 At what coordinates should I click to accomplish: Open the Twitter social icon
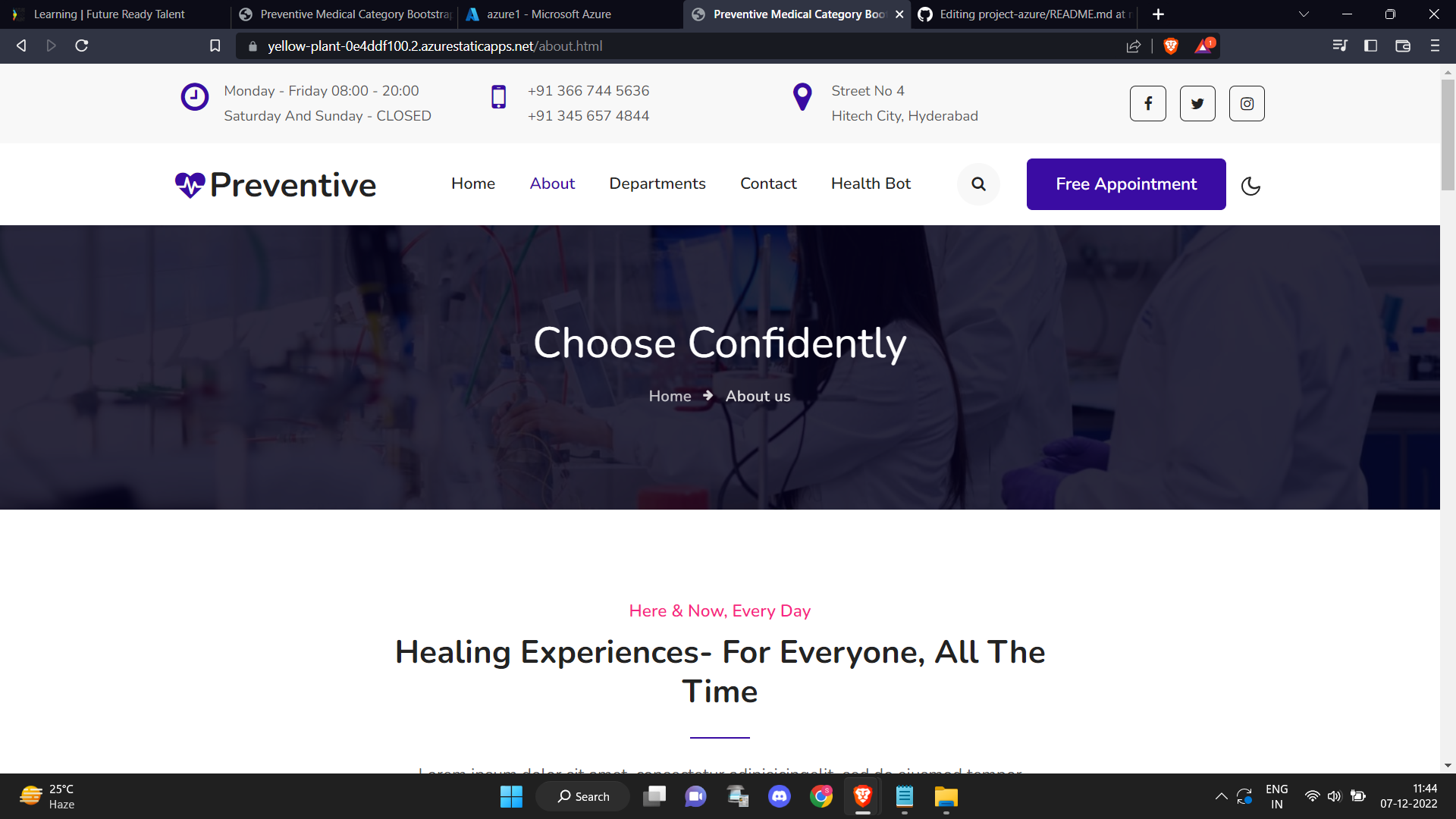click(x=1197, y=104)
